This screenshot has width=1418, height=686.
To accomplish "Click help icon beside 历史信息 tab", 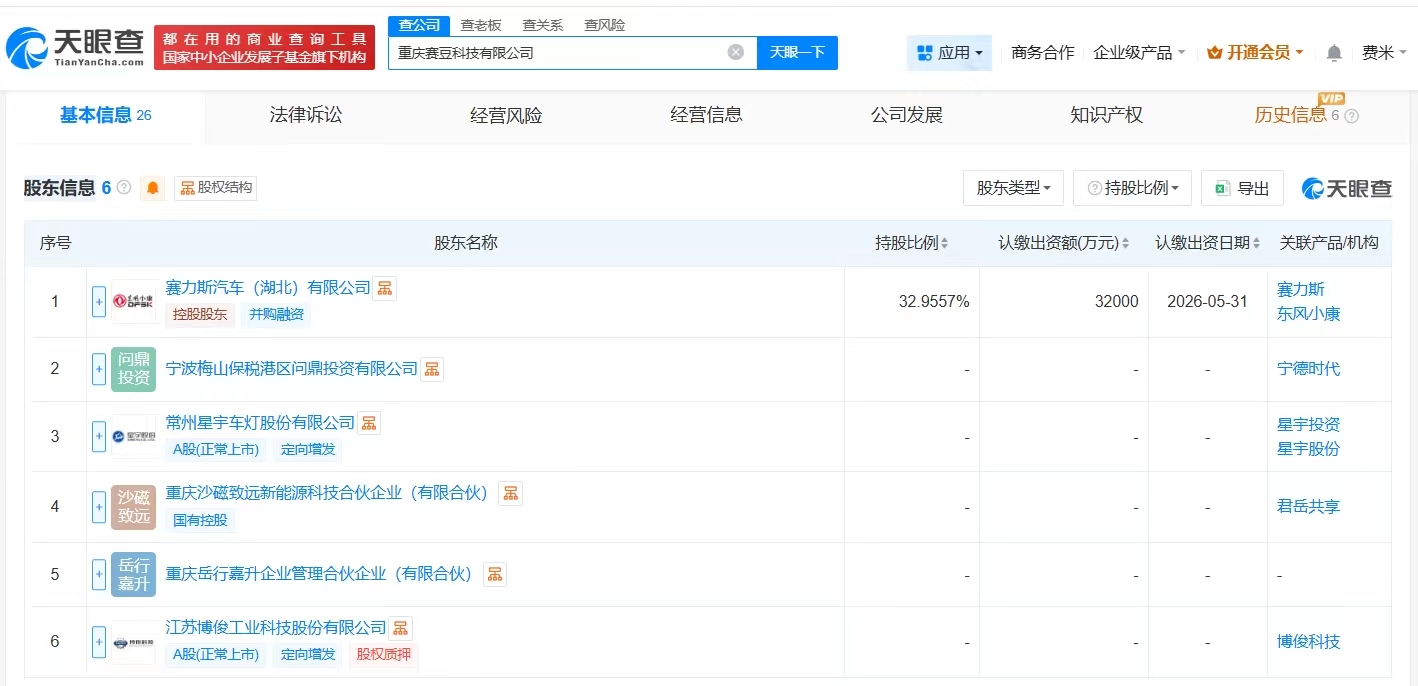I will click(x=1352, y=116).
